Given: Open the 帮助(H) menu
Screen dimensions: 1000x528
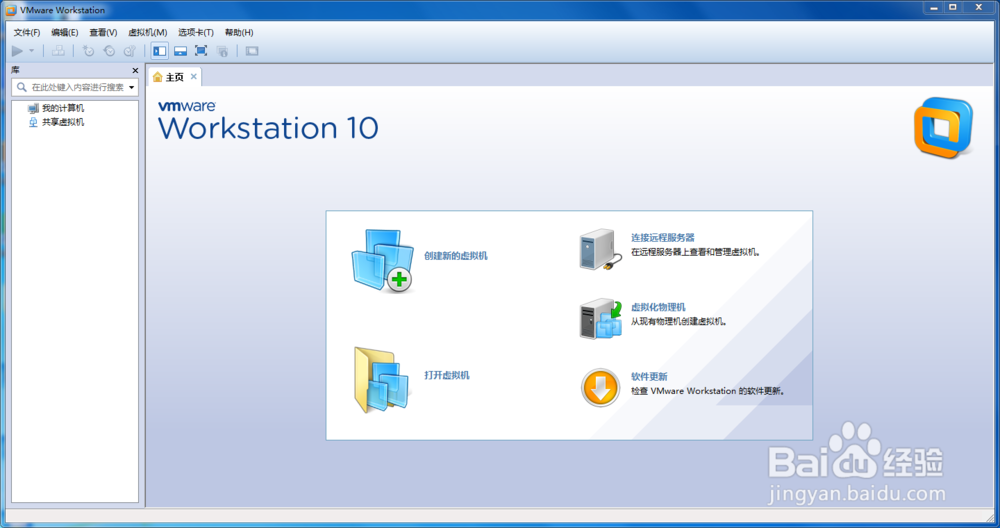Looking at the screenshot, I should (x=239, y=33).
